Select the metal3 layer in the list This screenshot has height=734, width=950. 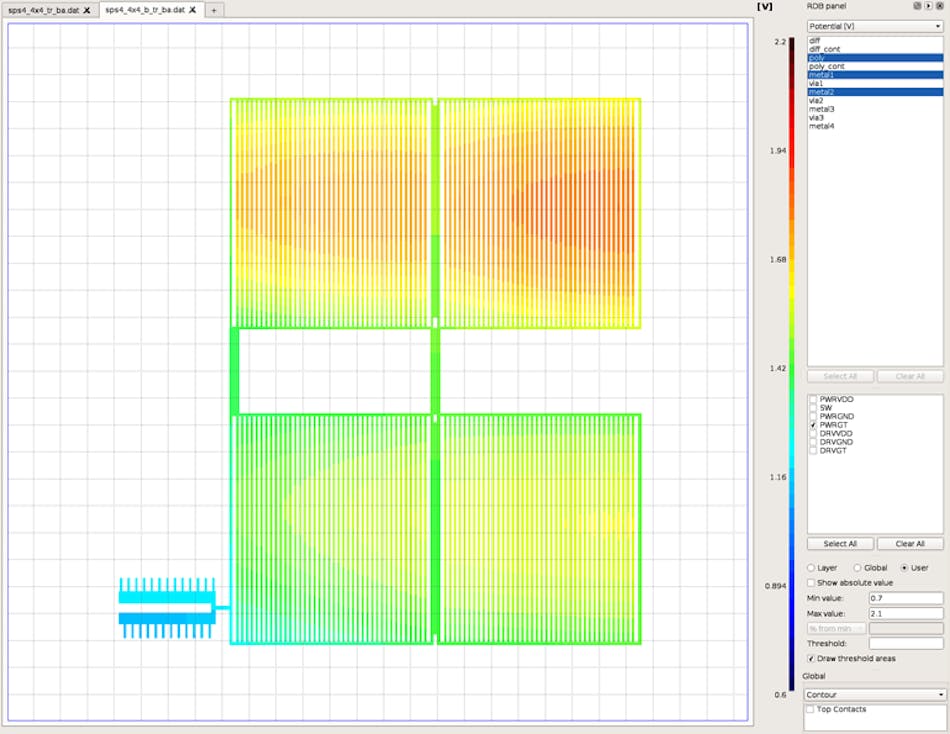click(x=823, y=110)
